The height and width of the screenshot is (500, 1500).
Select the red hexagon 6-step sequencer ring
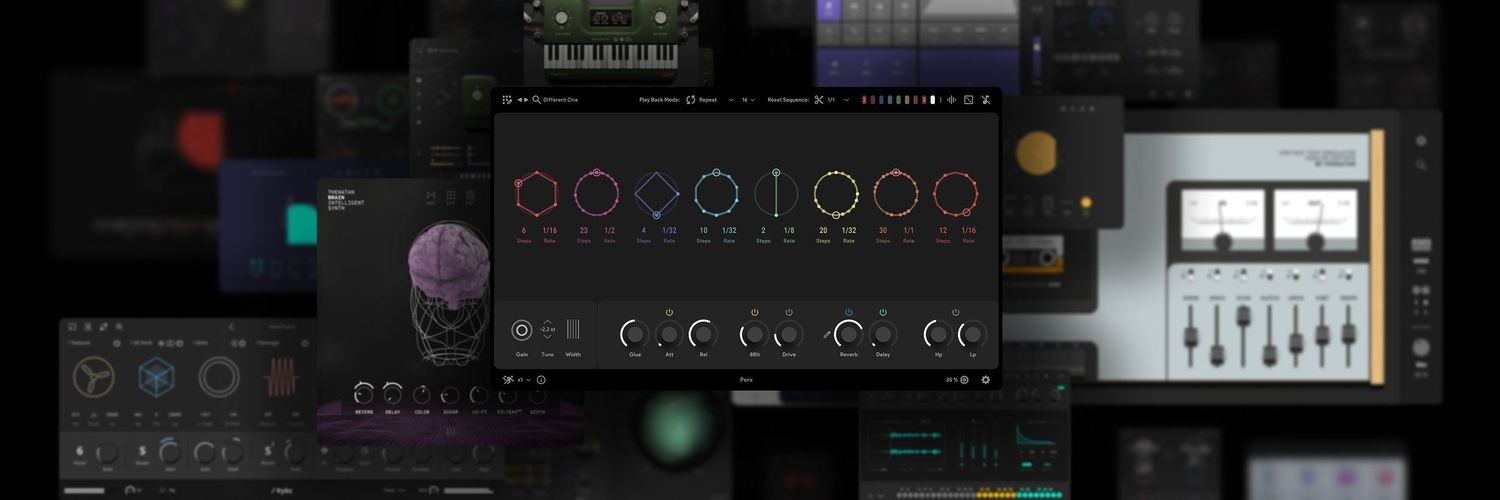(536, 193)
